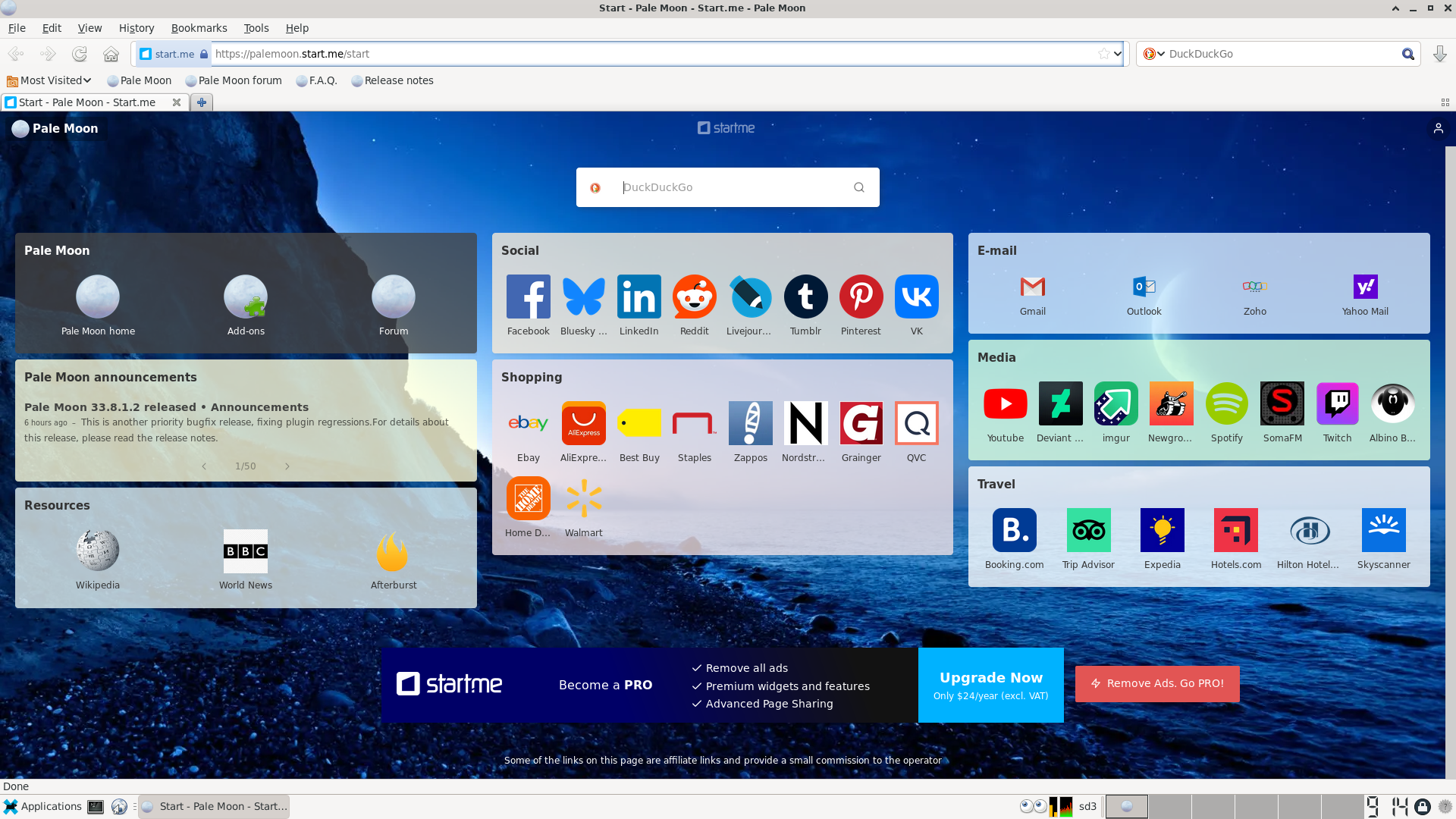Click the Upgrade Now button

[990, 685]
